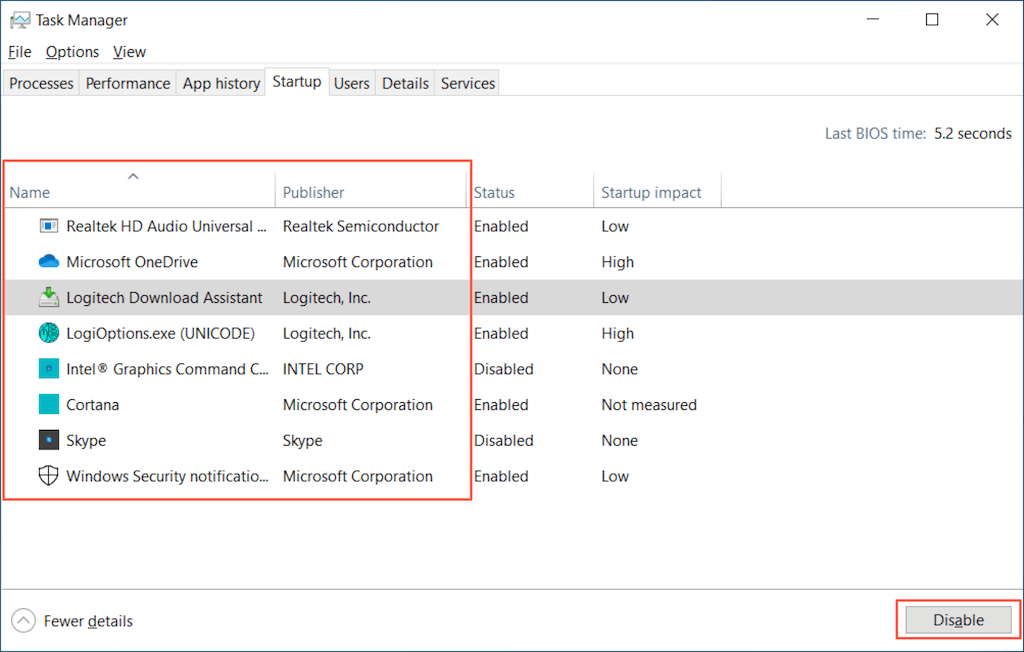
Task: Open the View menu
Action: 129,52
